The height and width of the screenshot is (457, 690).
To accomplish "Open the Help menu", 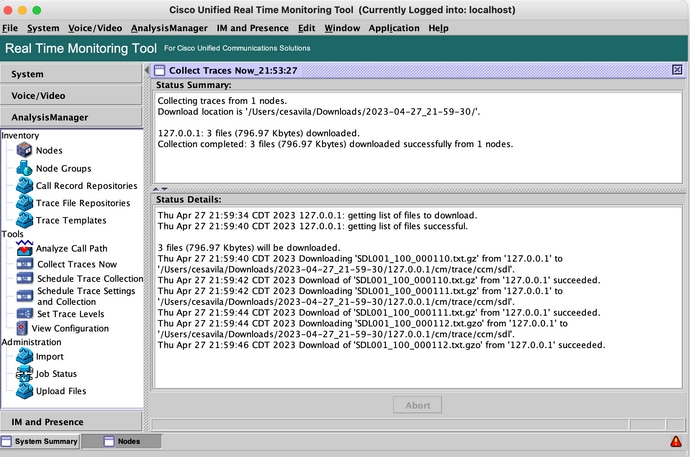I will tap(438, 28).
